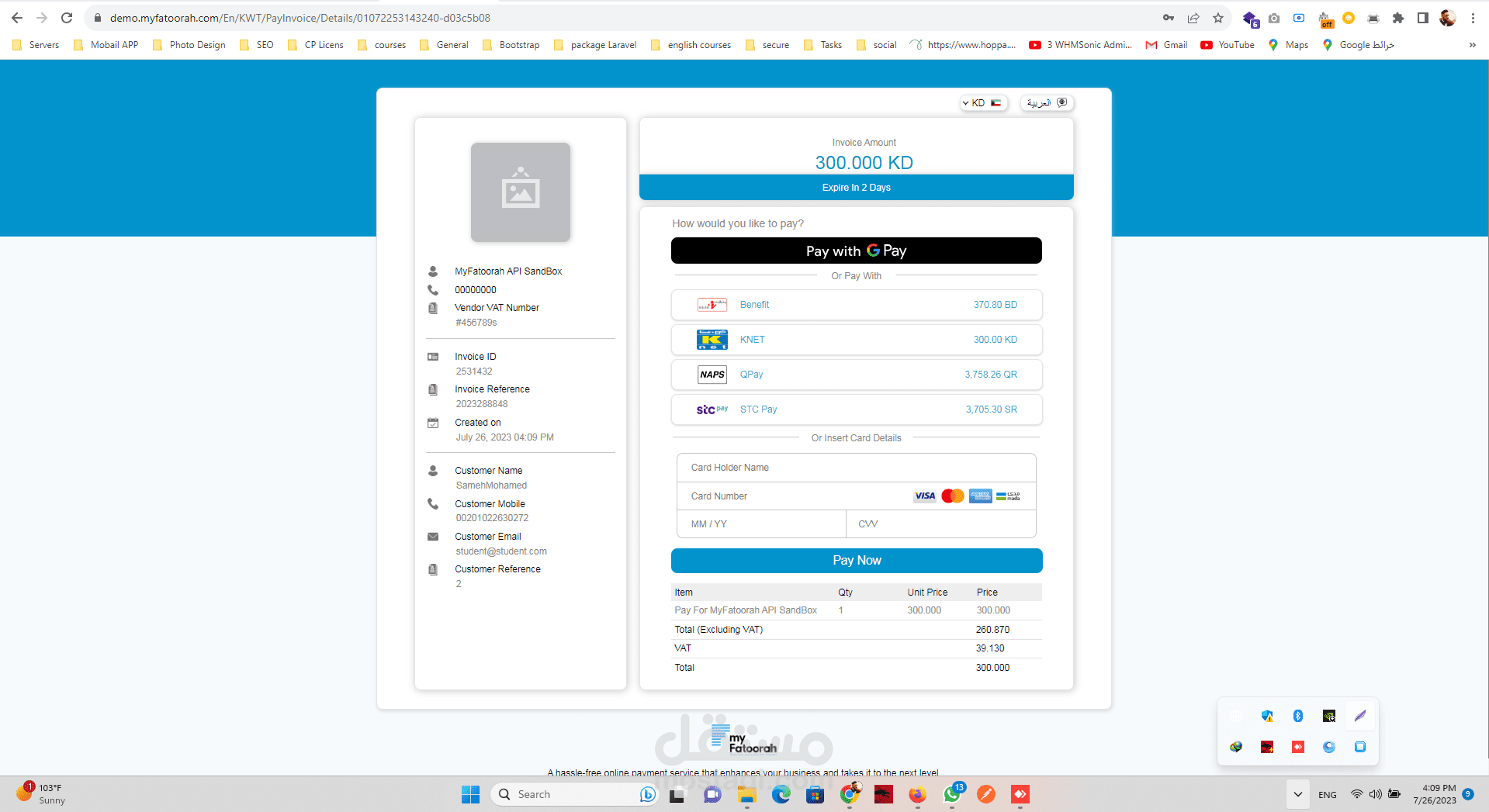
Task: Click the Windows Start button
Action: tap(470, 794)
